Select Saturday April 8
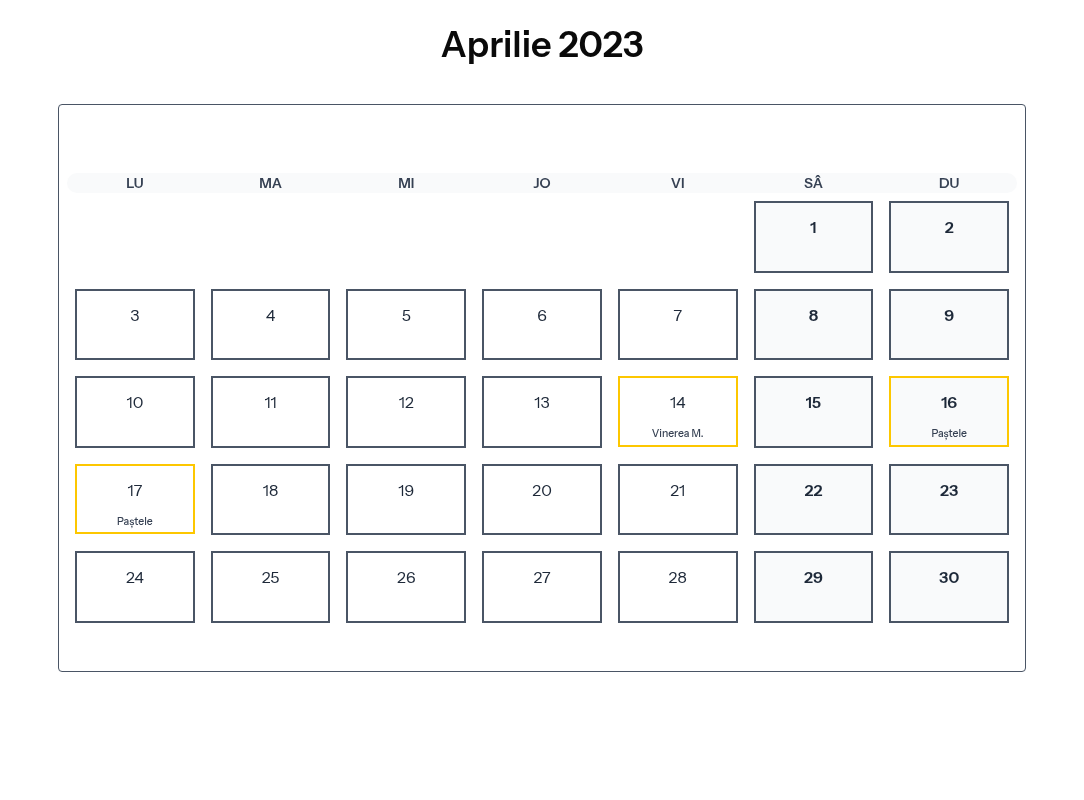This screenshot has width=1084, height=800. [813, 324]
